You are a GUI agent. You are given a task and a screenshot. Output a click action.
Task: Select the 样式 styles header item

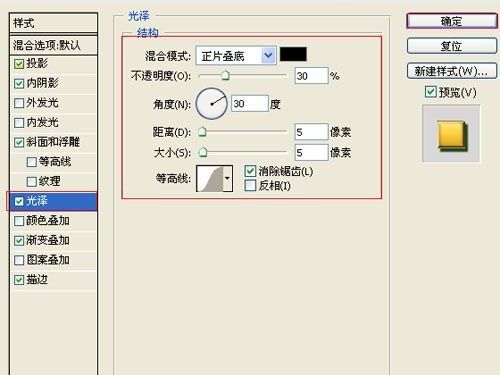(53, 23)
